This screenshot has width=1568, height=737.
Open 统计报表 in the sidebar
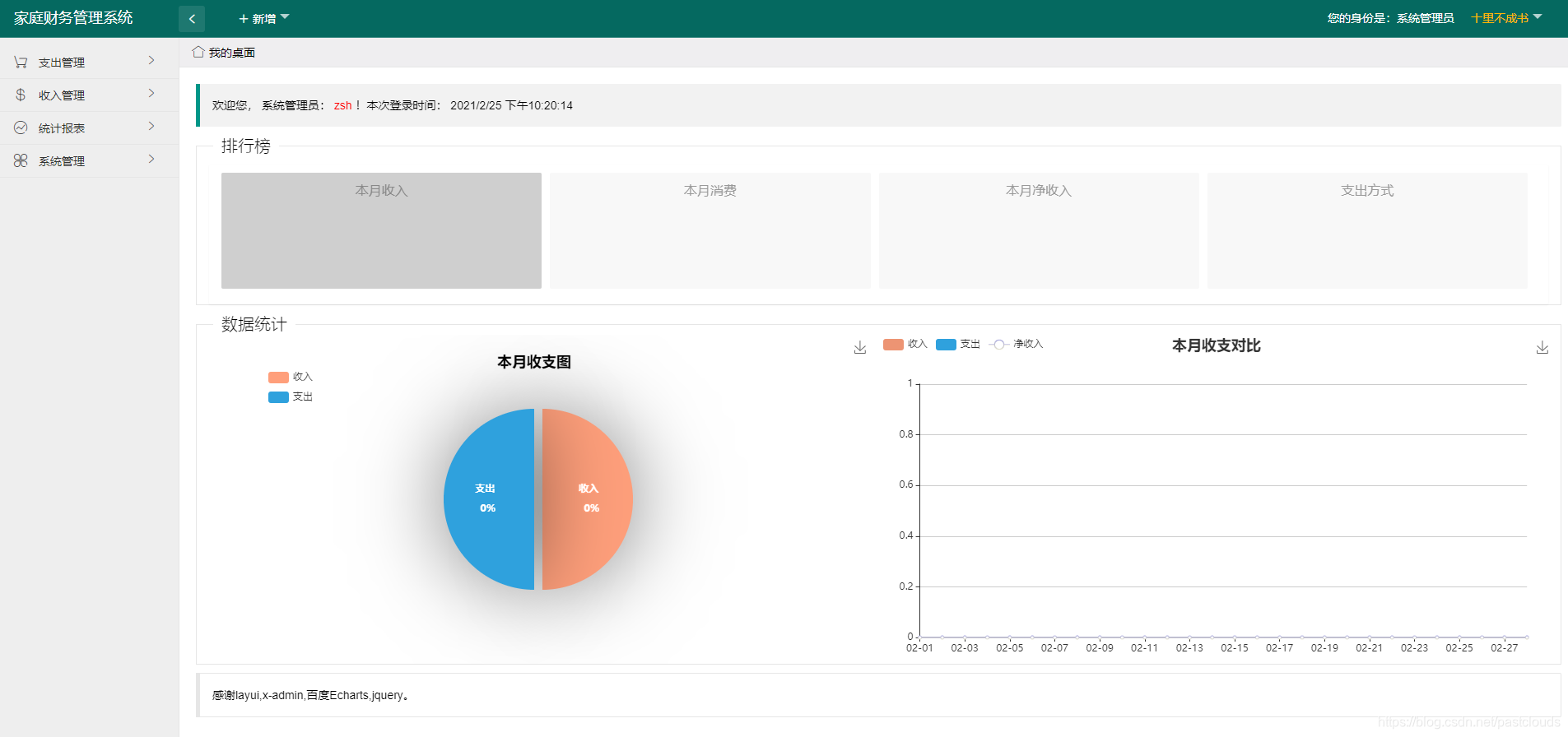click(89, 128)
